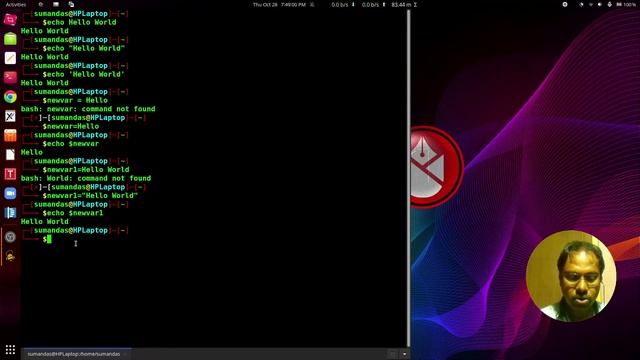The width and height of the screenshot is (640, 360).
Task: Launch the screenshot tool from the dock
Action: pos(10,19)
